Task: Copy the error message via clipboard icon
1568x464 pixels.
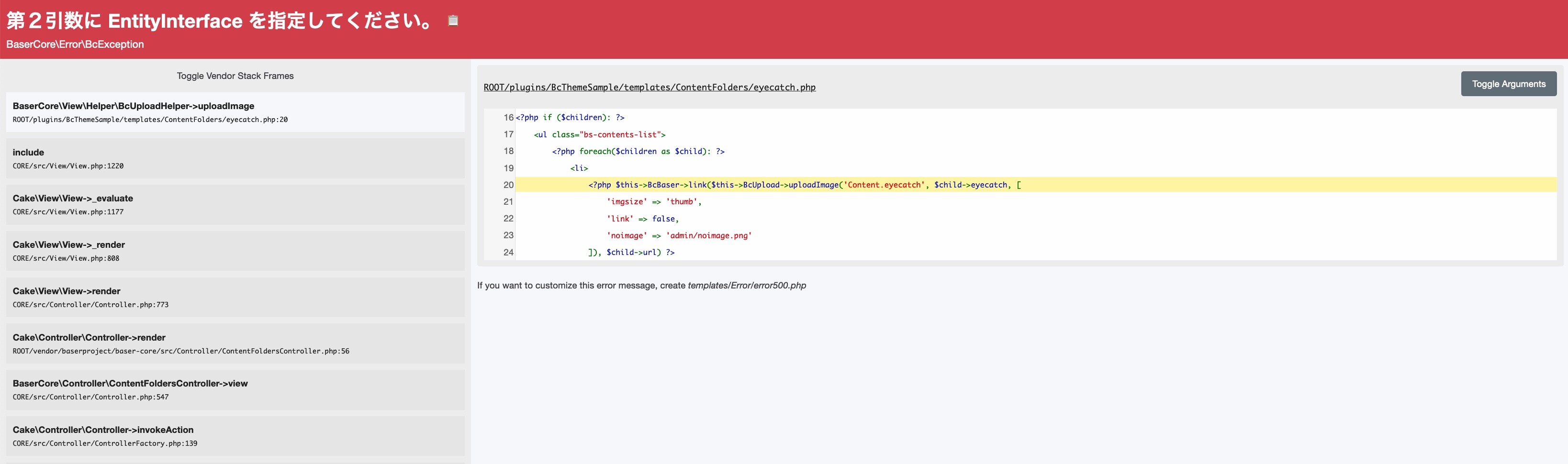Action: (453, 21)
